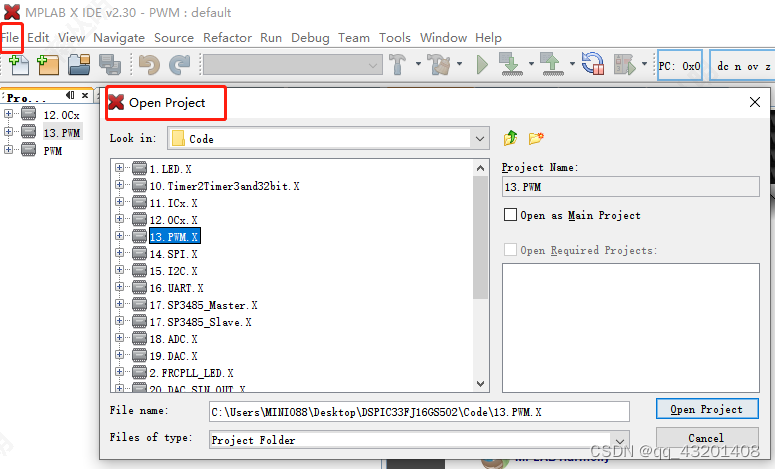The image size is (775, 469).
Task: Select 17.SP3485_Slave.X in file list
Action: [201, 322]
